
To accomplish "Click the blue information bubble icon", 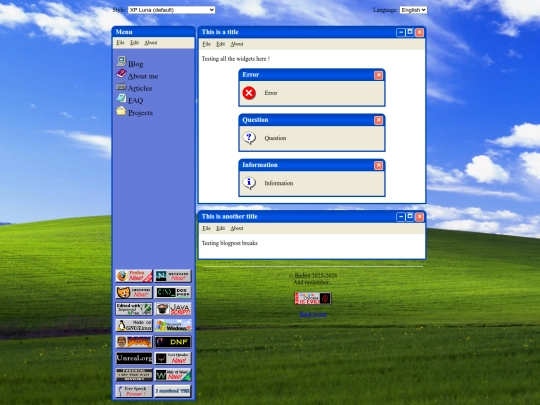I will (x=249, y=183).
